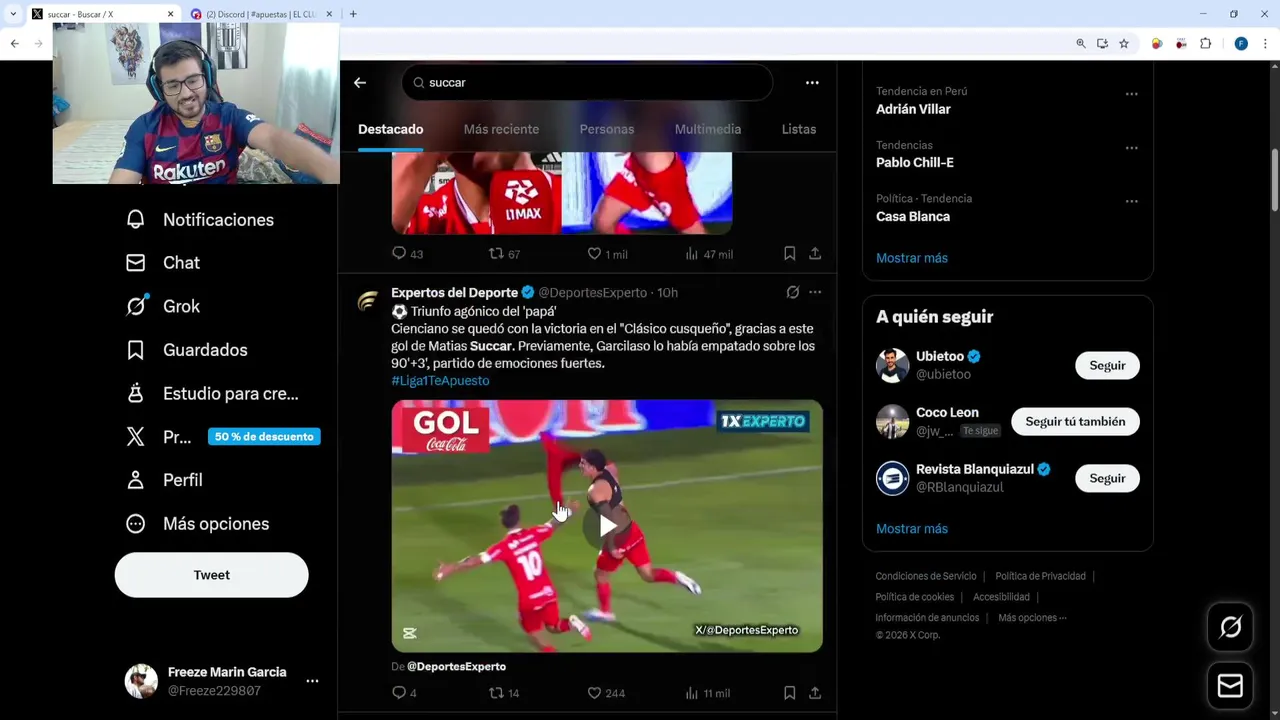Open search settings three-dot menu
The image size is (1280, 720).
click(812, 83)
